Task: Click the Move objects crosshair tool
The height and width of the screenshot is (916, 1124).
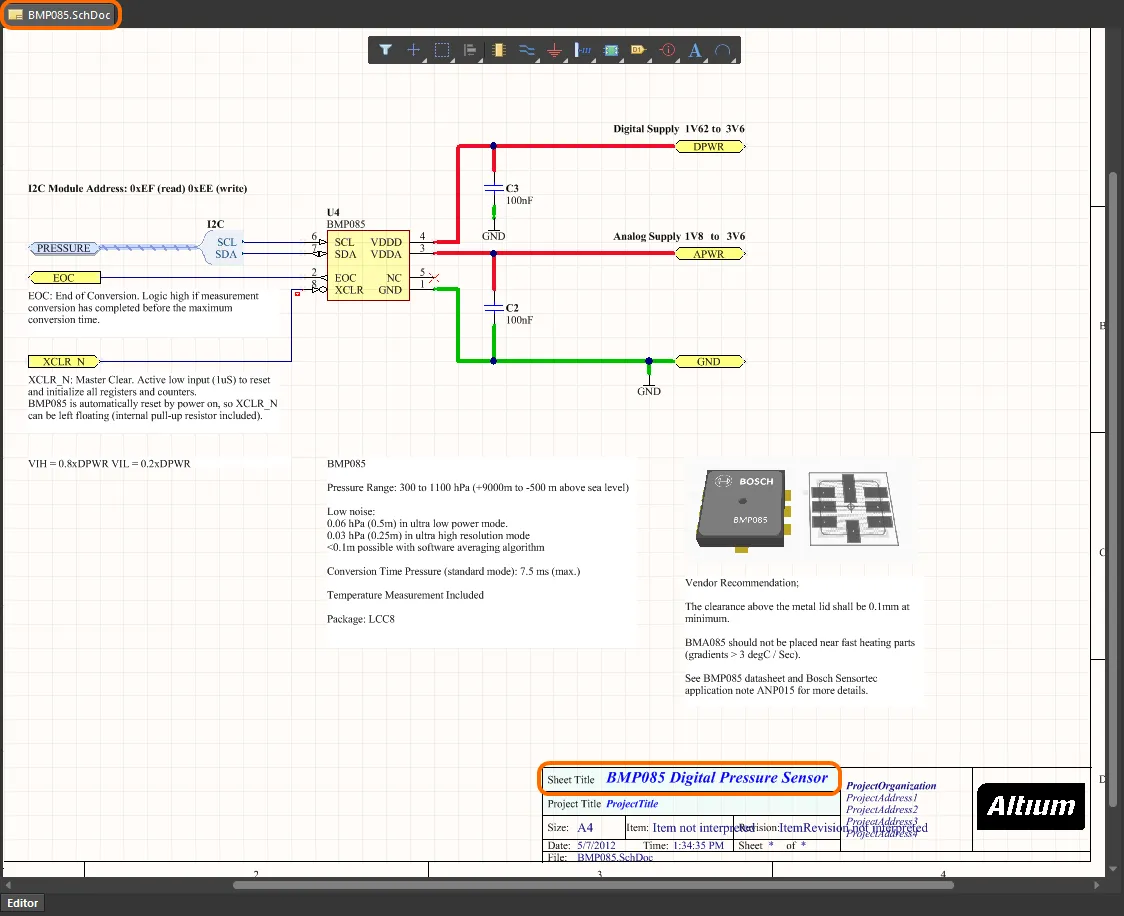Action: pos(414,49)
